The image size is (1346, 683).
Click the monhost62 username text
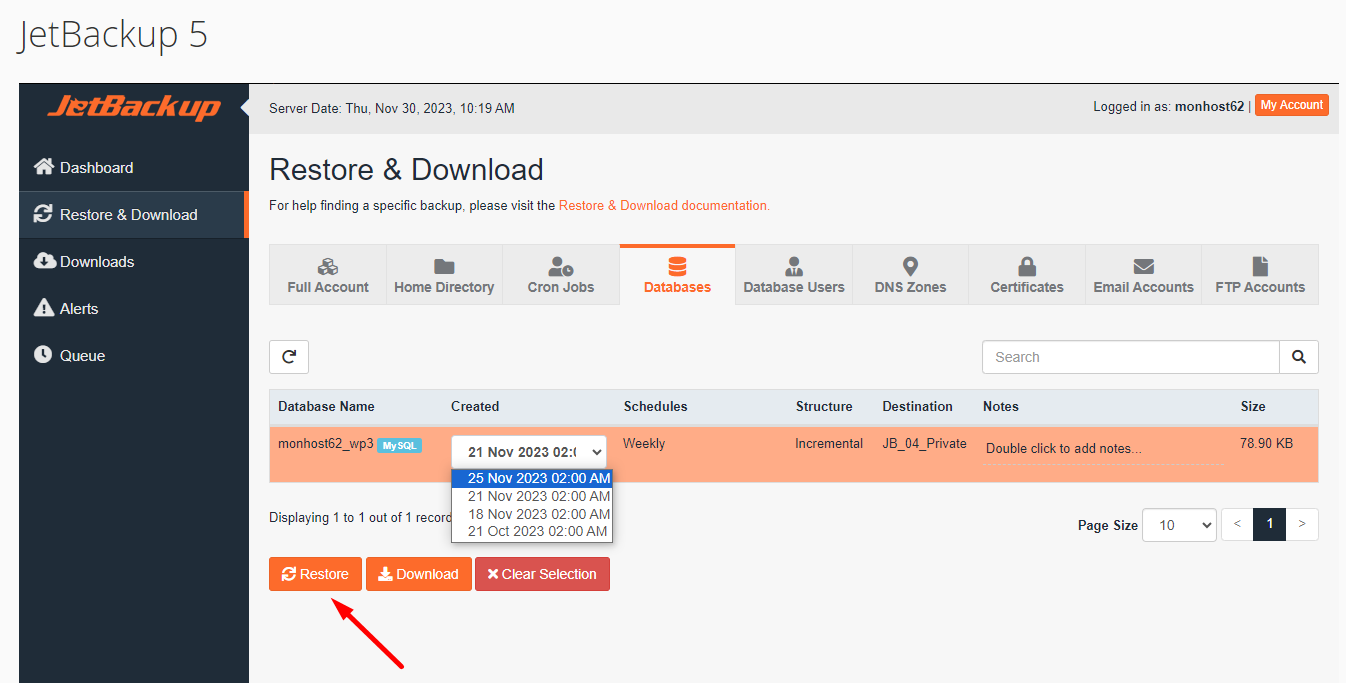[1209, 106]
